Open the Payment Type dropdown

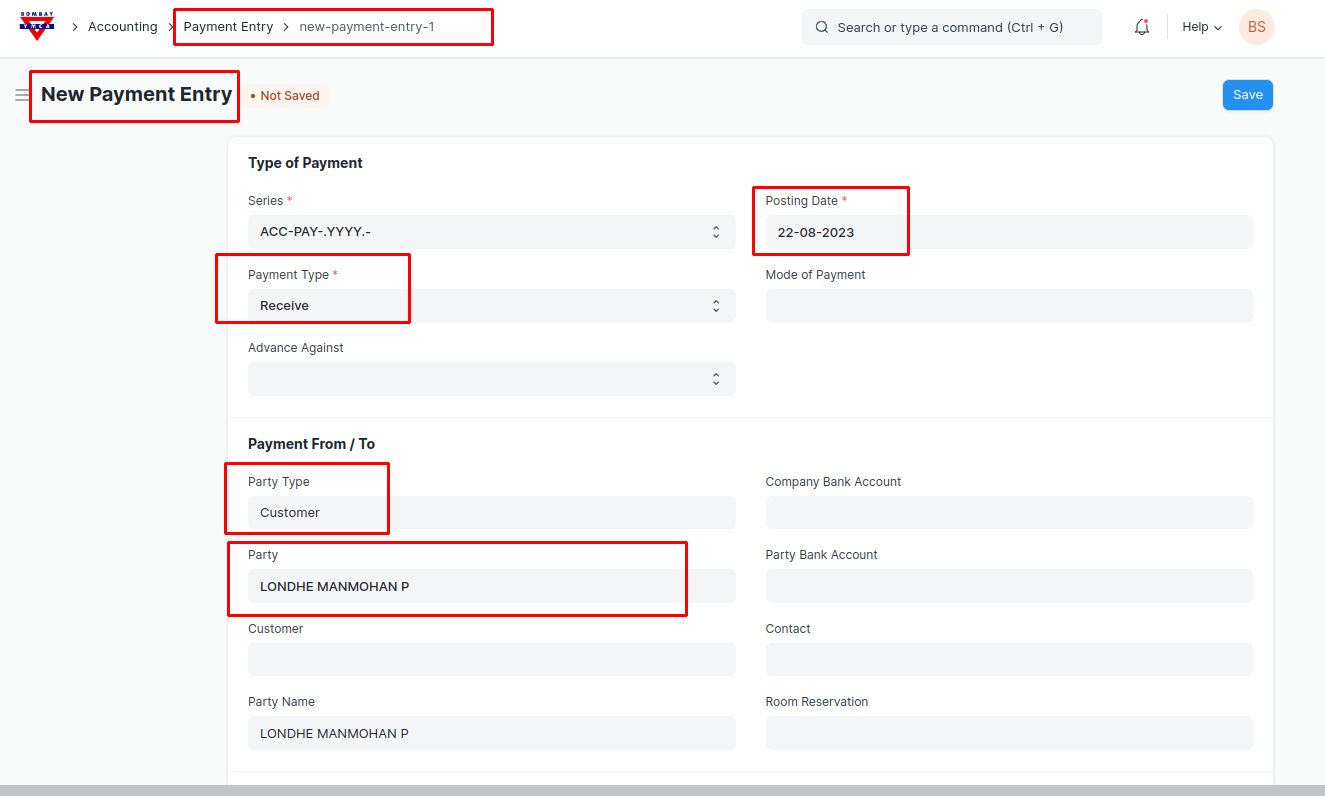point(490,306)
